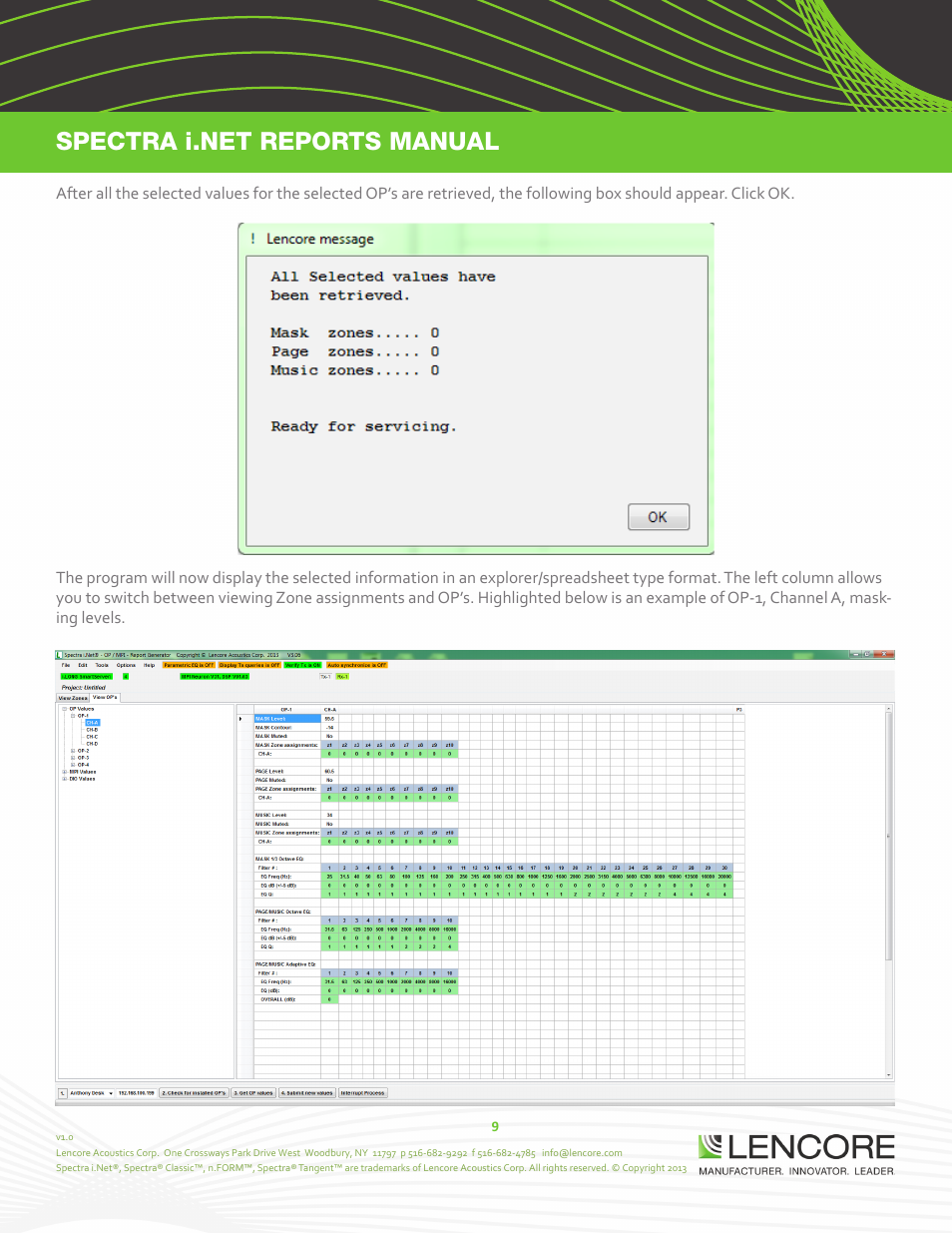Viewport: 952px width, 1233px height.
Task: Click the Interrupt Process button
Action: coord(363,1093)
